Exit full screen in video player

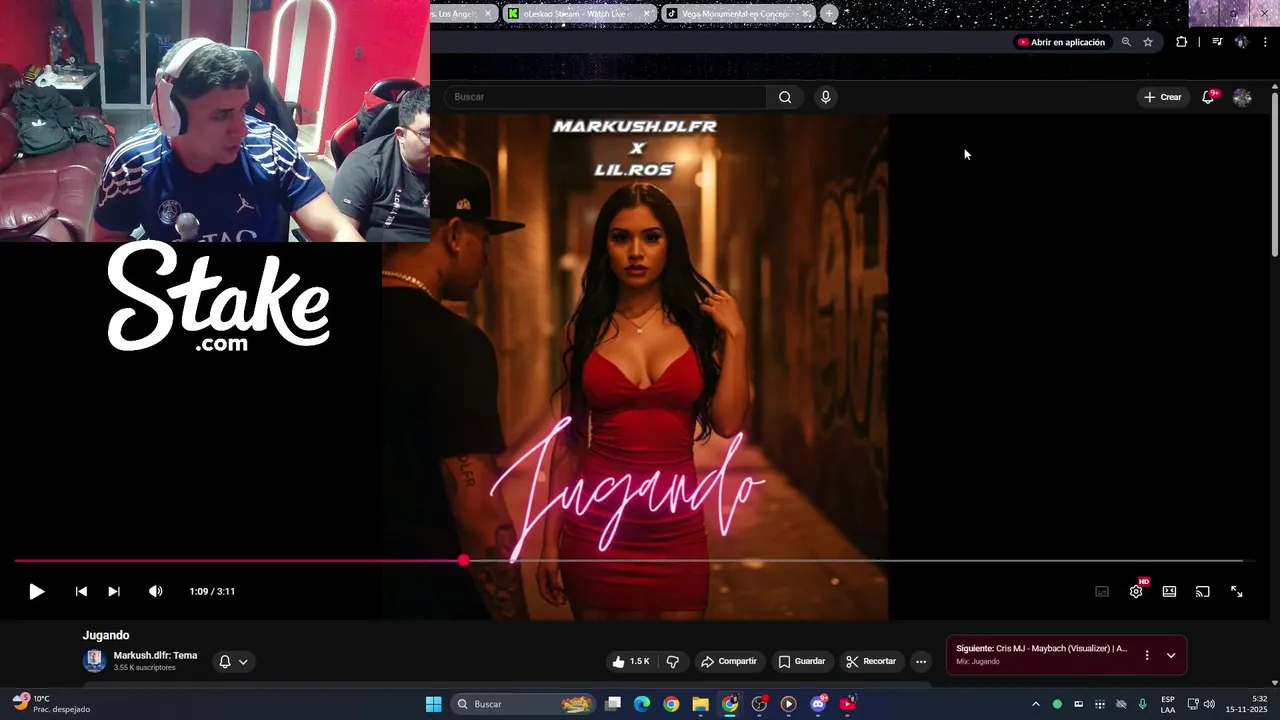(1236, 591)
